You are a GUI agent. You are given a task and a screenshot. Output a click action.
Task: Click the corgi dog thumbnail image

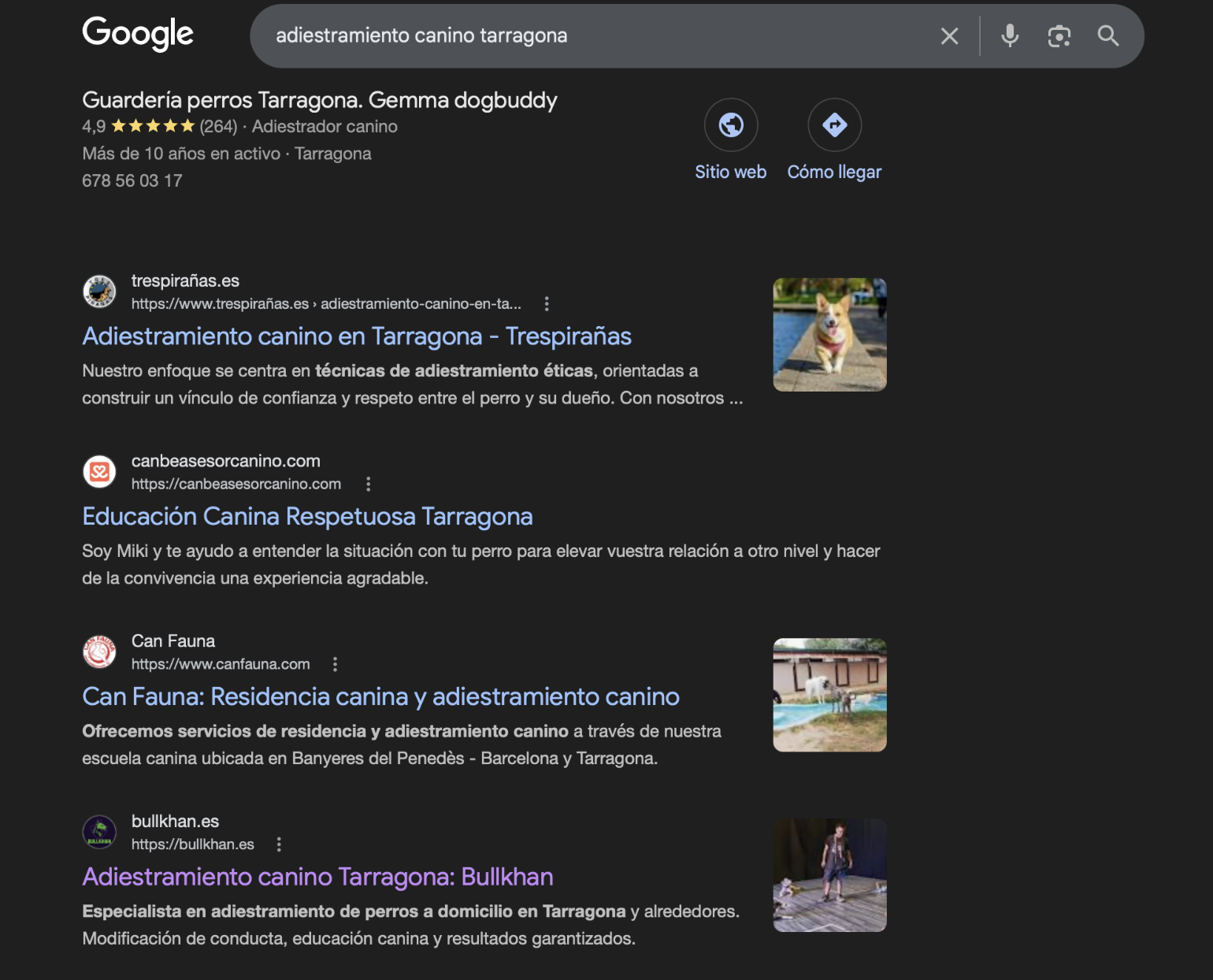click(829, 334)
